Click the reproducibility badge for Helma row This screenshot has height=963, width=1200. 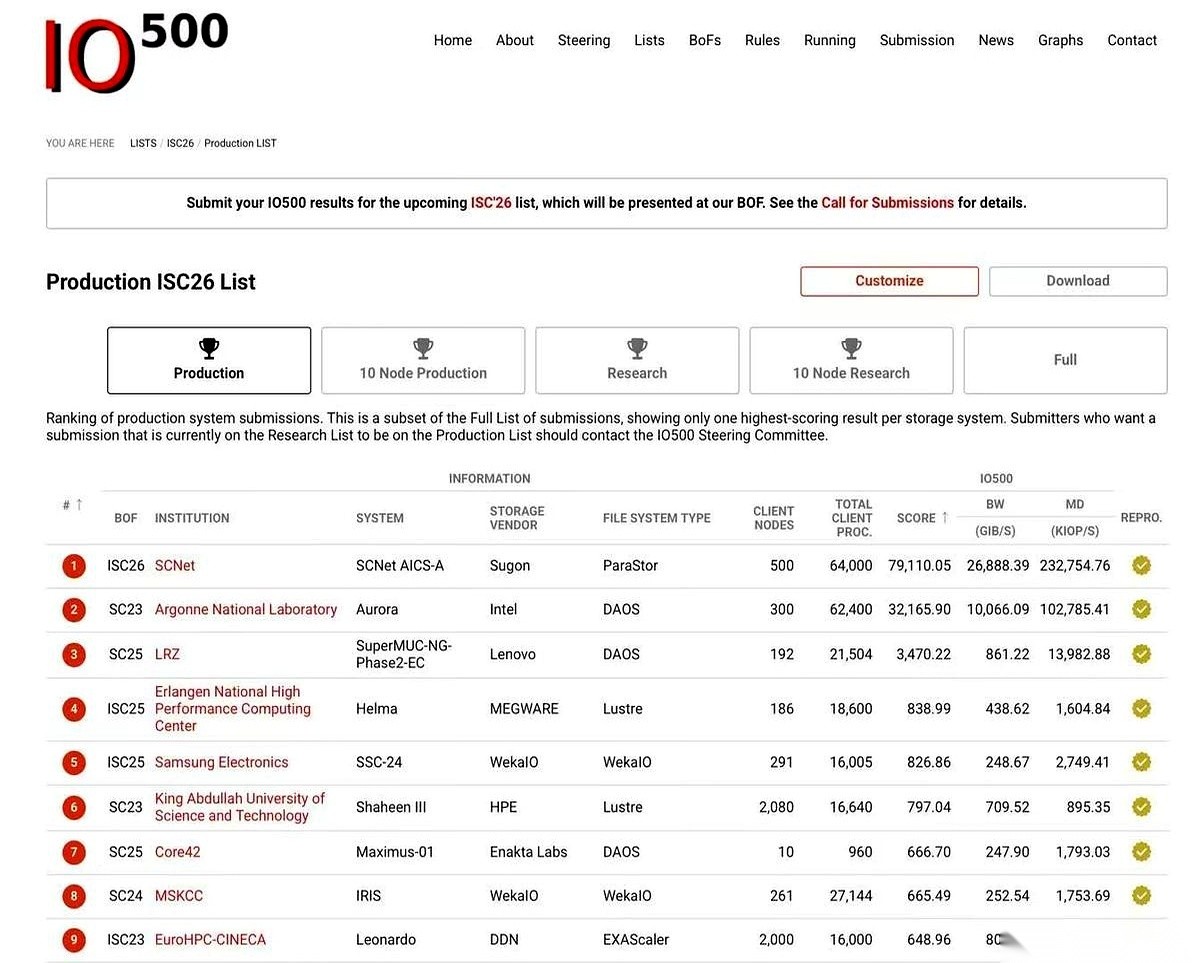coord(1141,708)
